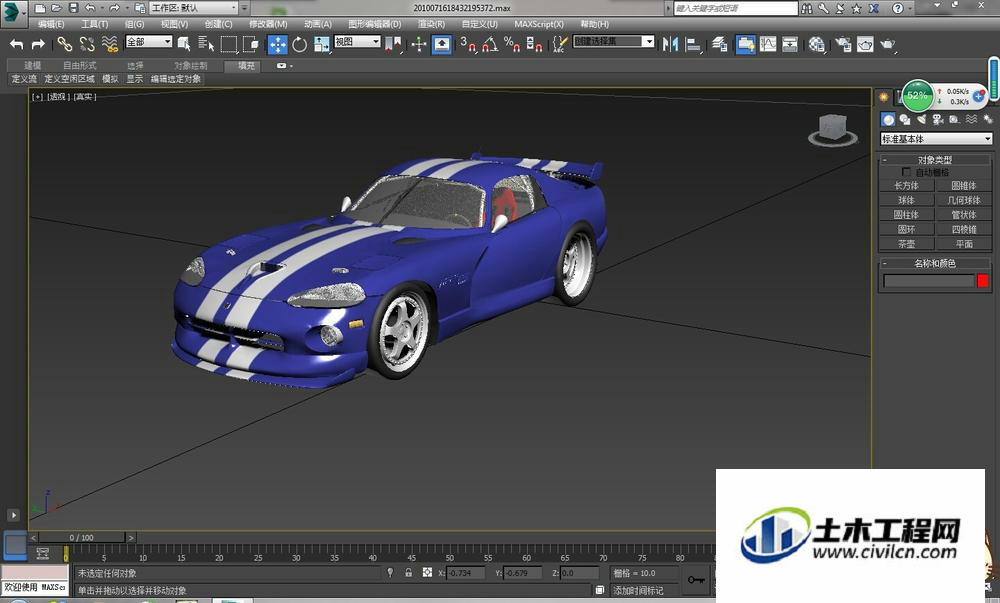Toggle Percent Snap
Viewport: 1000px width, 603px height.
[511, 44]
